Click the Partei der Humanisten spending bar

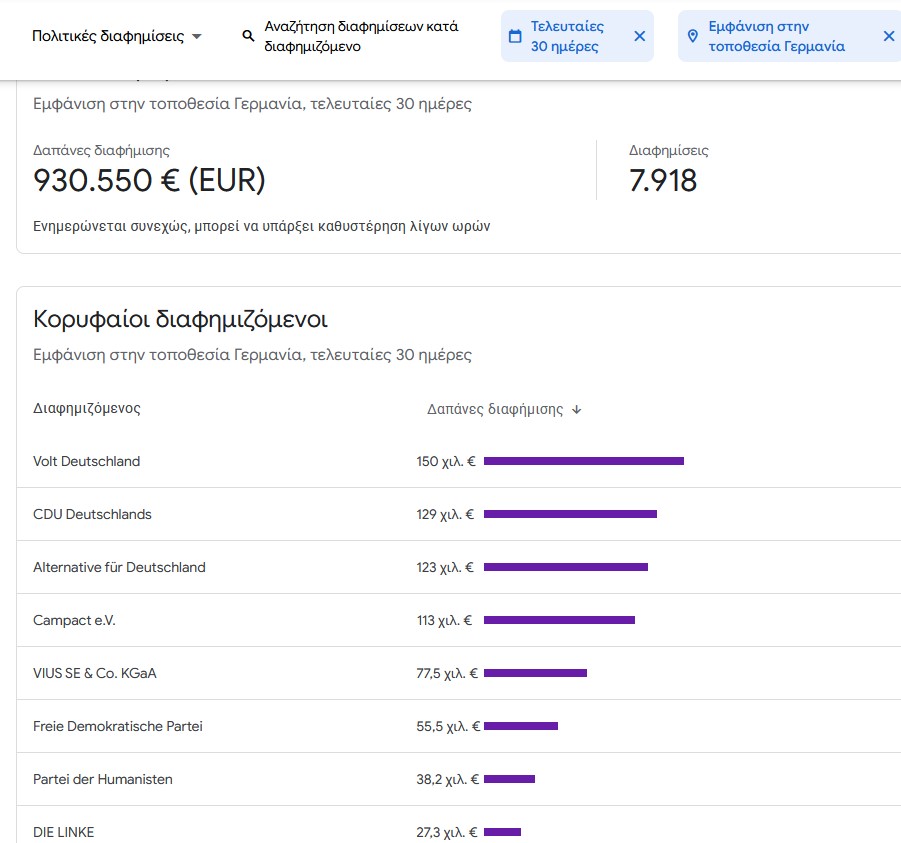[509, 779]
